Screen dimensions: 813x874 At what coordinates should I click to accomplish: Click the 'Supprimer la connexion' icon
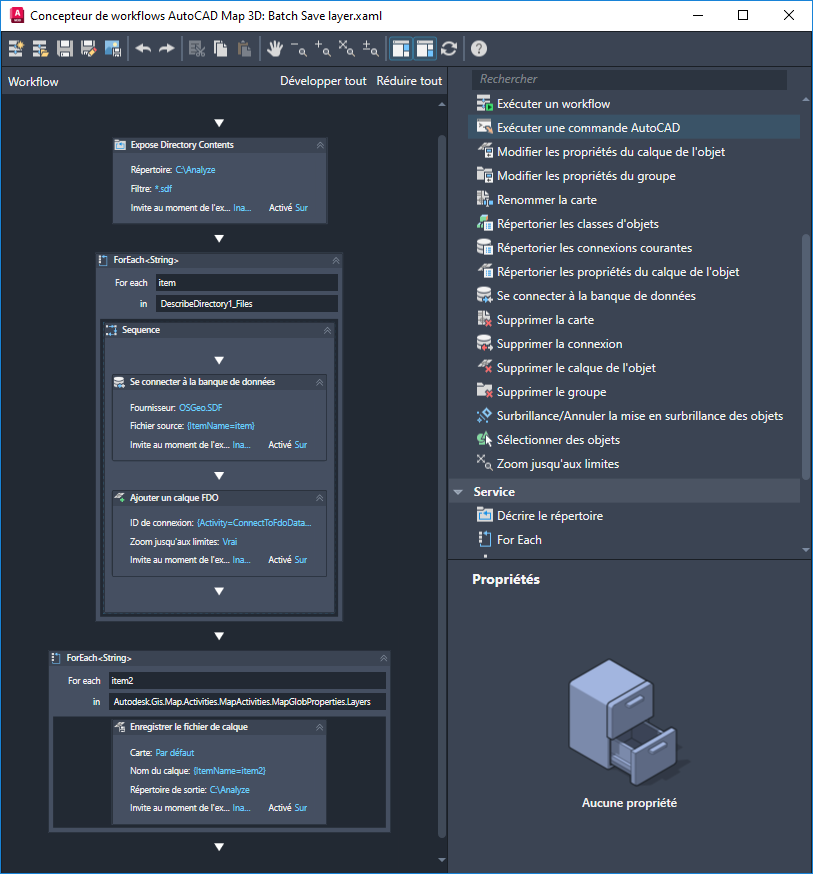pyautogui.click(x=484, y=343)
